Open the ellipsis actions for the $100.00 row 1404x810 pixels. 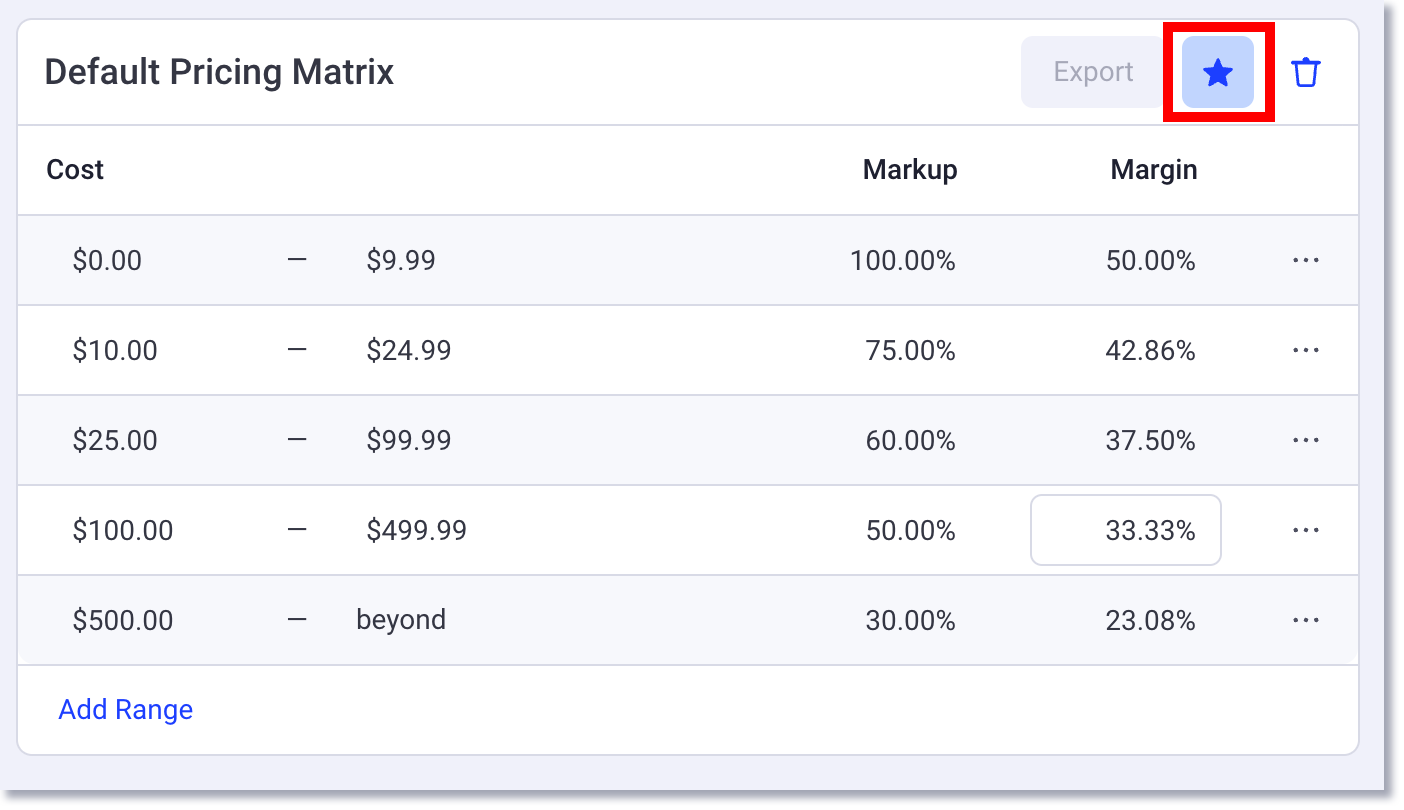(1306, 530)
